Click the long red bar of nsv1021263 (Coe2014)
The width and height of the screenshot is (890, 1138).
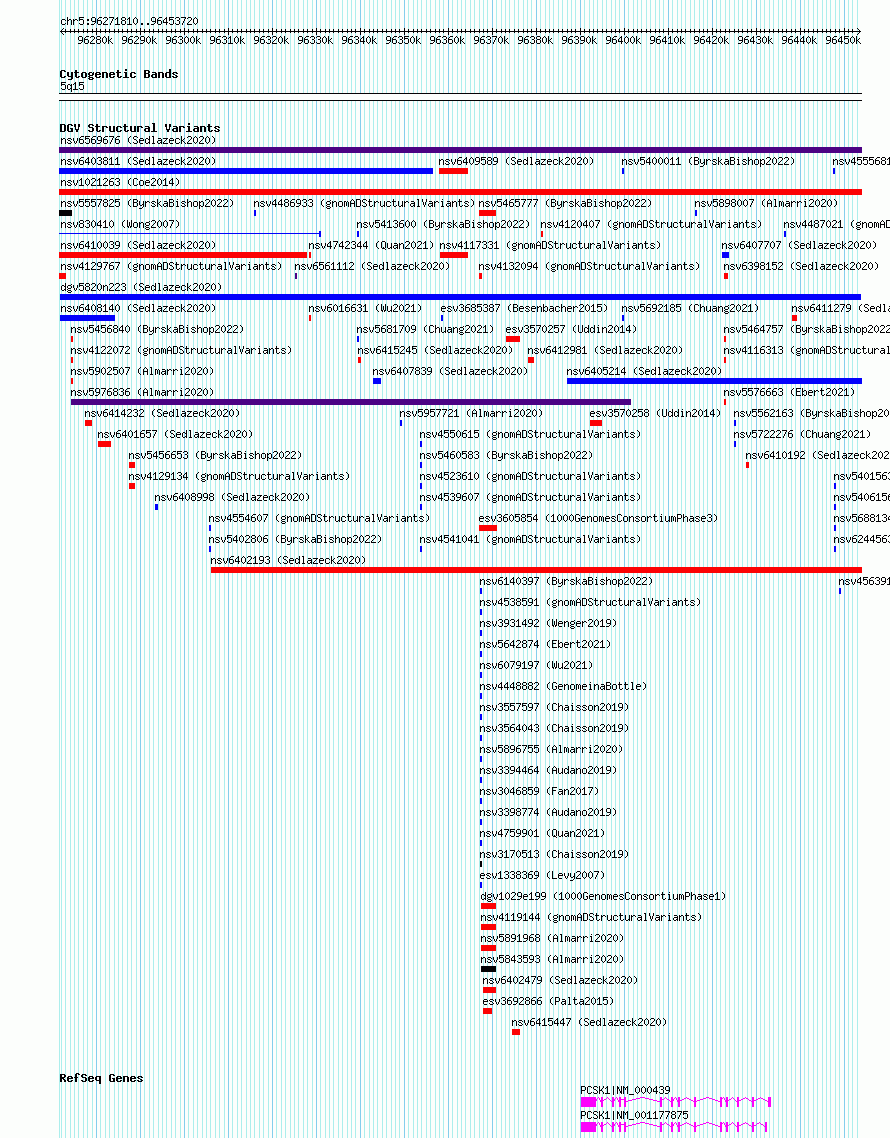(460, 192)
